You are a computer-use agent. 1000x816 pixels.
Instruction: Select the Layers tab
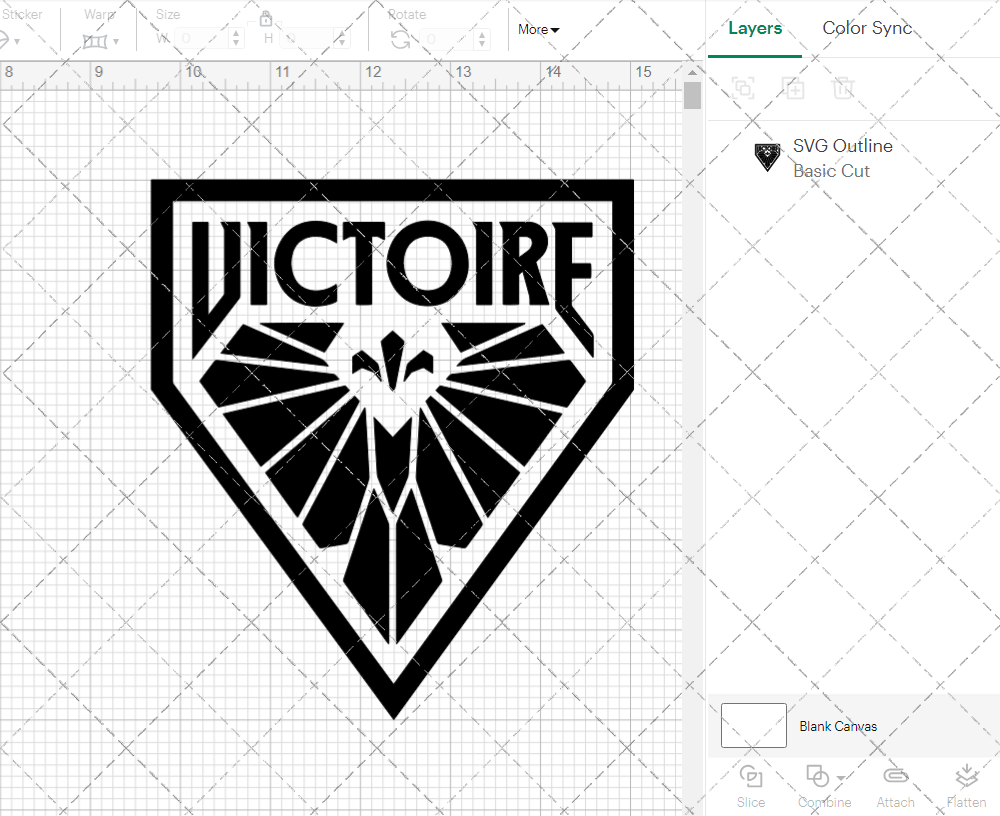[755, 28]
